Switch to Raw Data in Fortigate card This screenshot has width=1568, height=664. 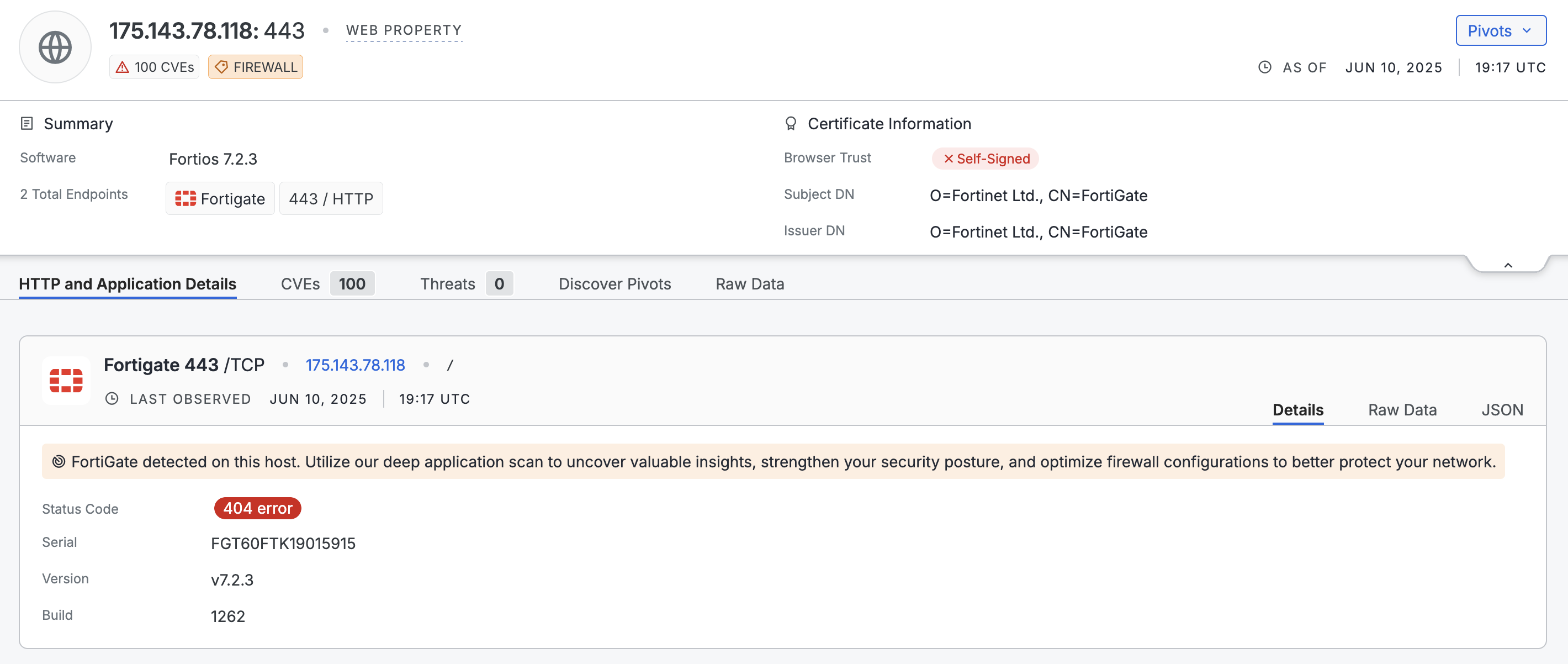point(1402,410)
